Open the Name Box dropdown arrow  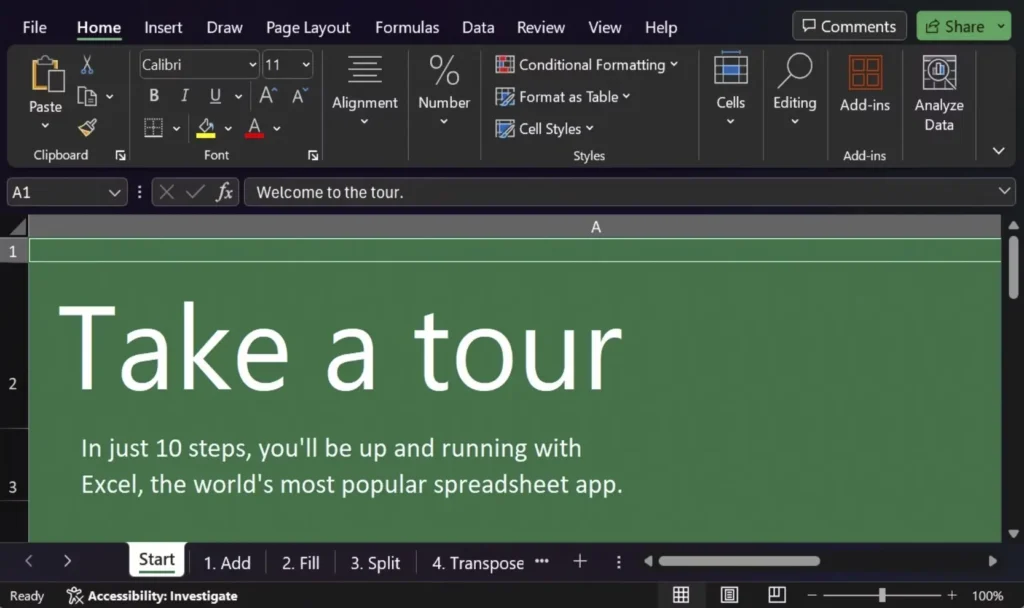tap(113, 192)
